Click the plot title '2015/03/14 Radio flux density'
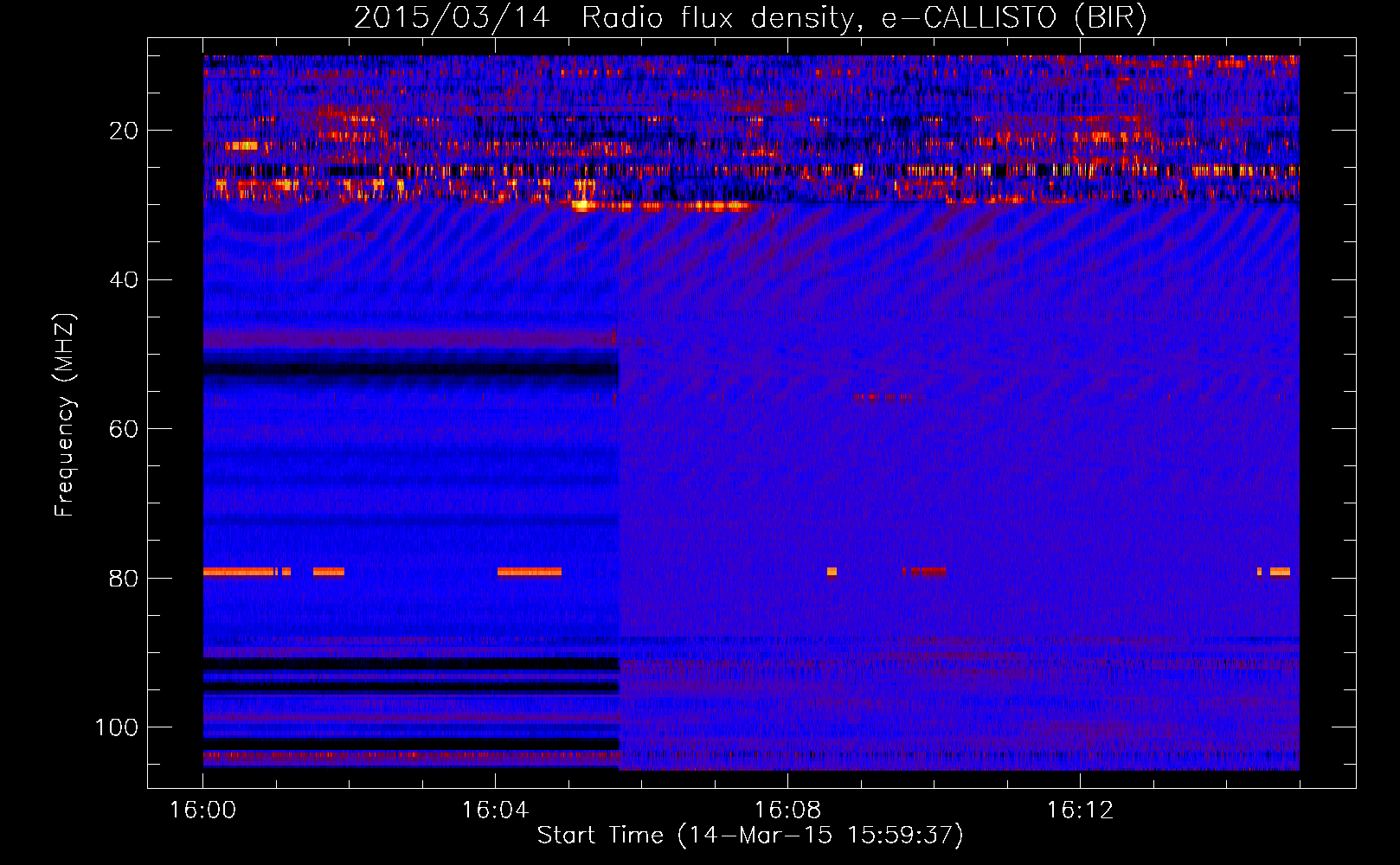Image resolution: width=1400 pixels, height=865 pixels. (750, 17)
